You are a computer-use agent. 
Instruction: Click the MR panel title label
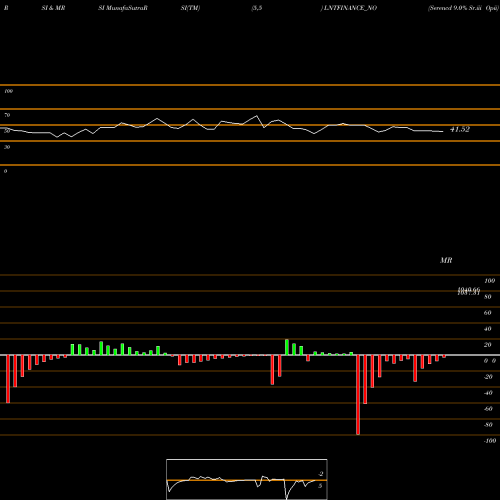pyautogui.click(x=446, y=260)
